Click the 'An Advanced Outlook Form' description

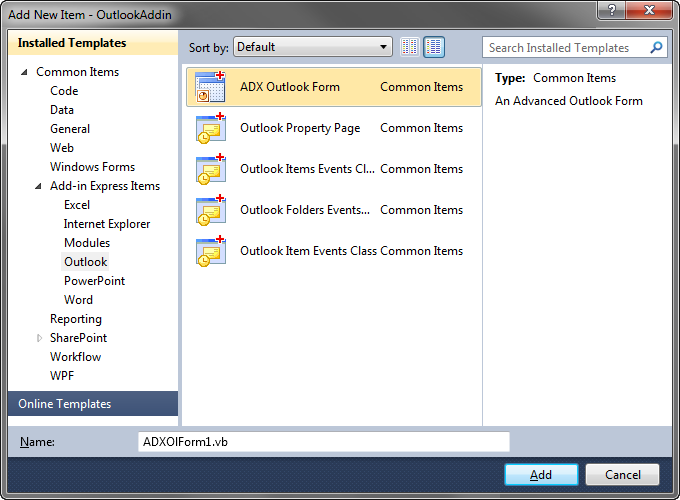569,101
